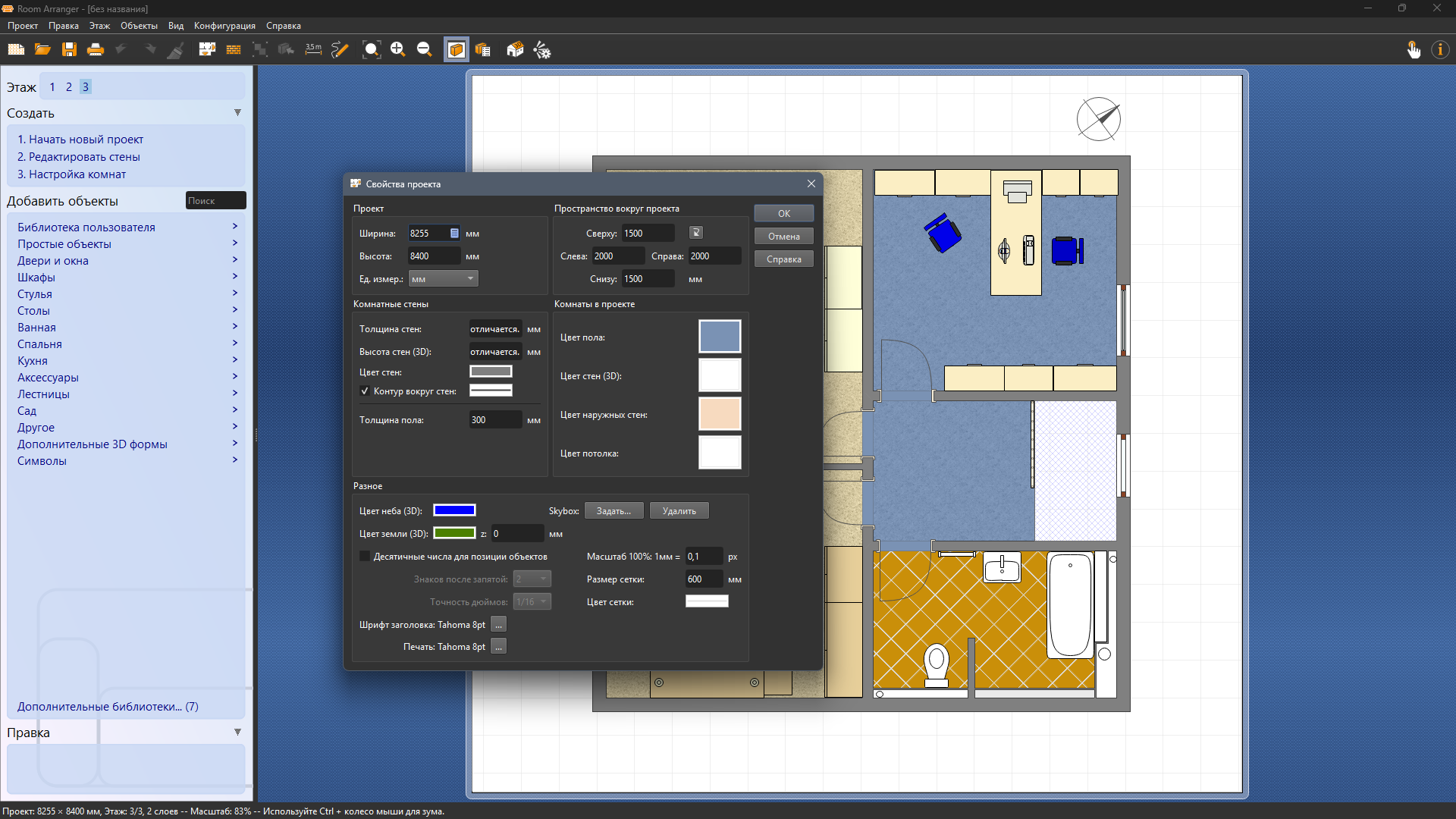This screenshot has width=1456, height=819.
Task: Open the Конфигурация menu
Action: pyautogui.click(x=224, y=26)
